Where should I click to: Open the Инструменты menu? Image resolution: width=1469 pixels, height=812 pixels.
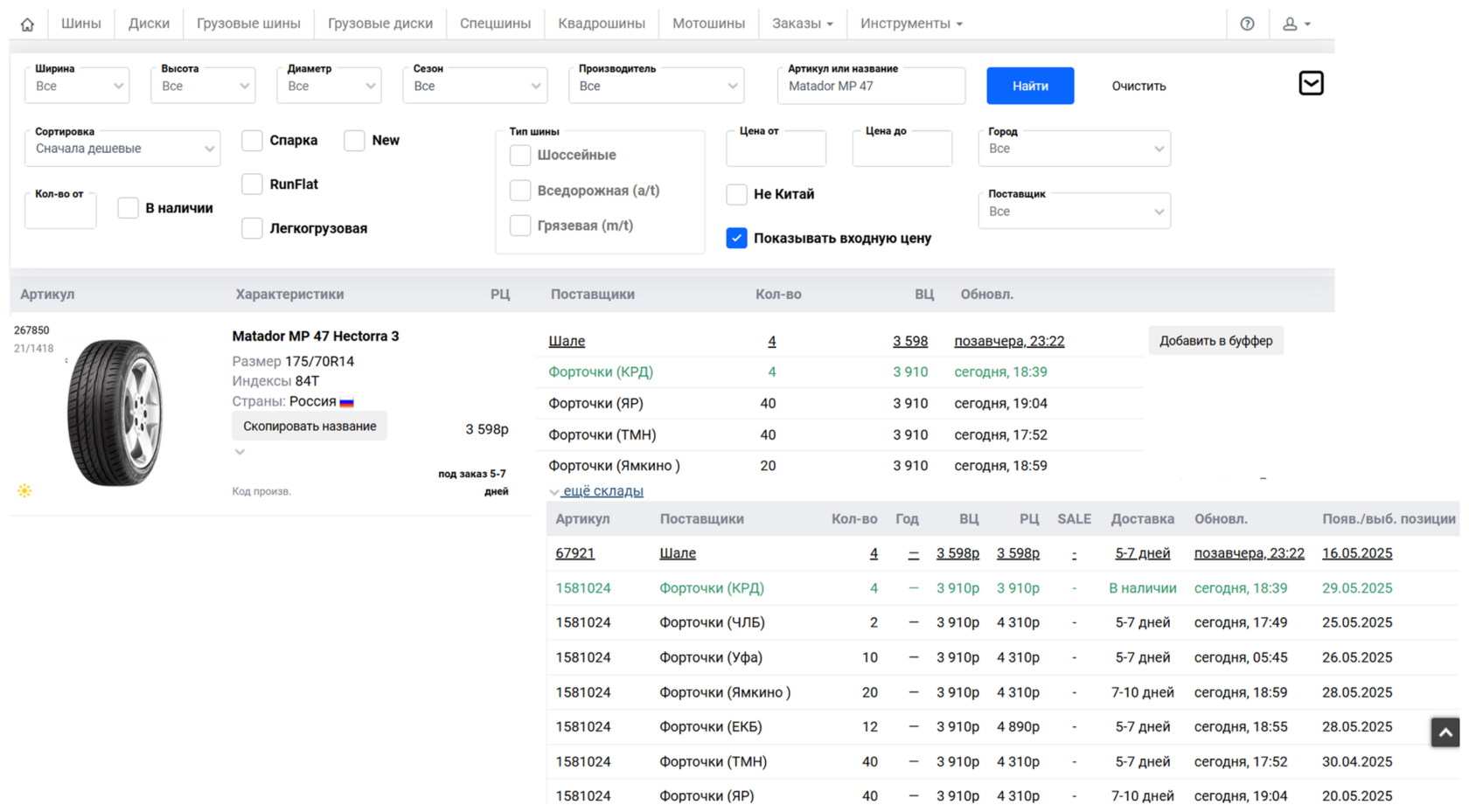(910, 24)
